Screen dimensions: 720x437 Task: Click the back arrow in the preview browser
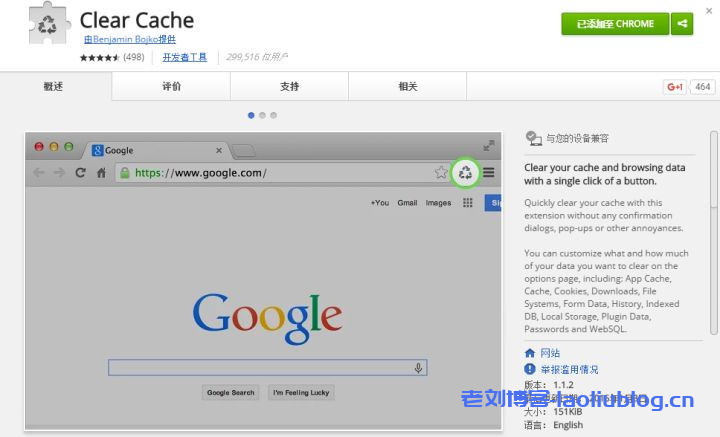[x=39, y=173]
